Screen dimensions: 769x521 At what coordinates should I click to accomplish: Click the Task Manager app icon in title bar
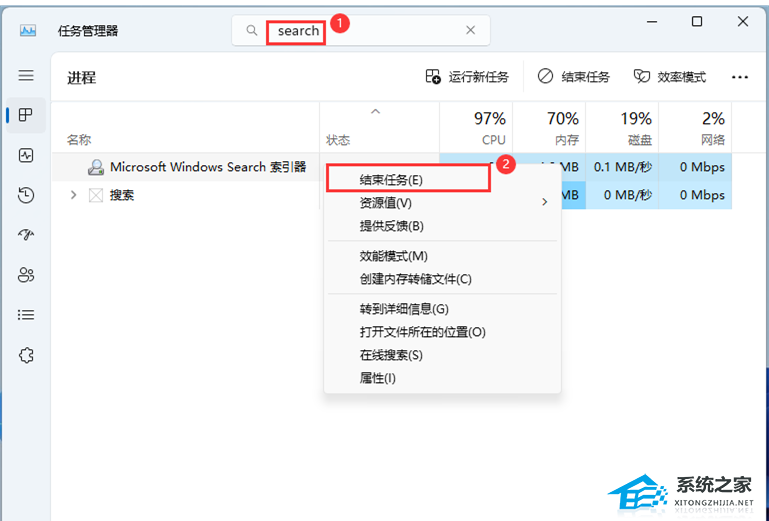point(28,31)
